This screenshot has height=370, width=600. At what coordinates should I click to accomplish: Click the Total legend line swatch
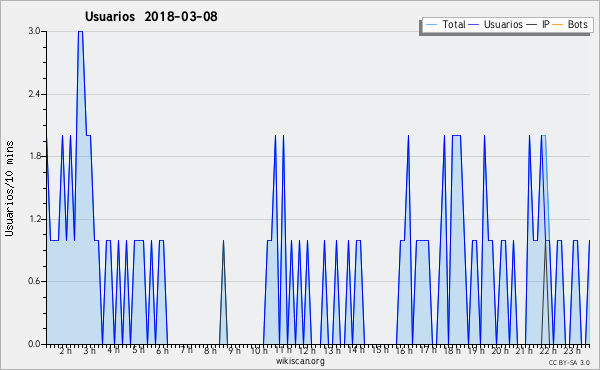(x=431, y=25)
